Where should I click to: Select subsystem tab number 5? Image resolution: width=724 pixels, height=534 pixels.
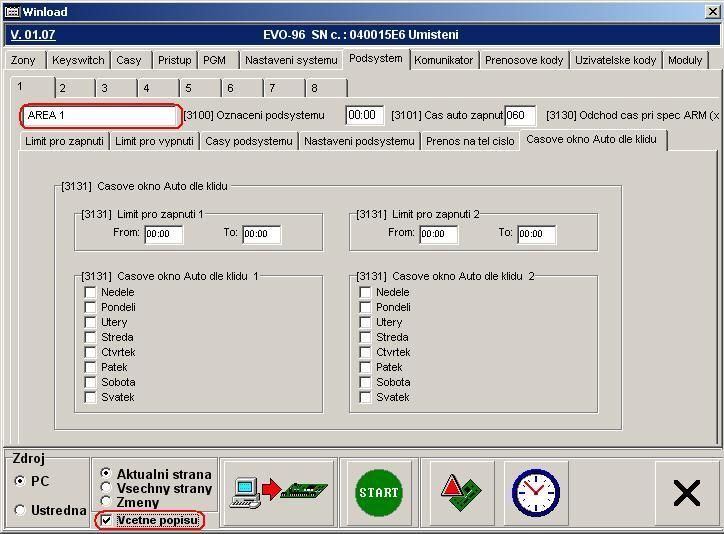pyautogui.click(x=188, y=88)
